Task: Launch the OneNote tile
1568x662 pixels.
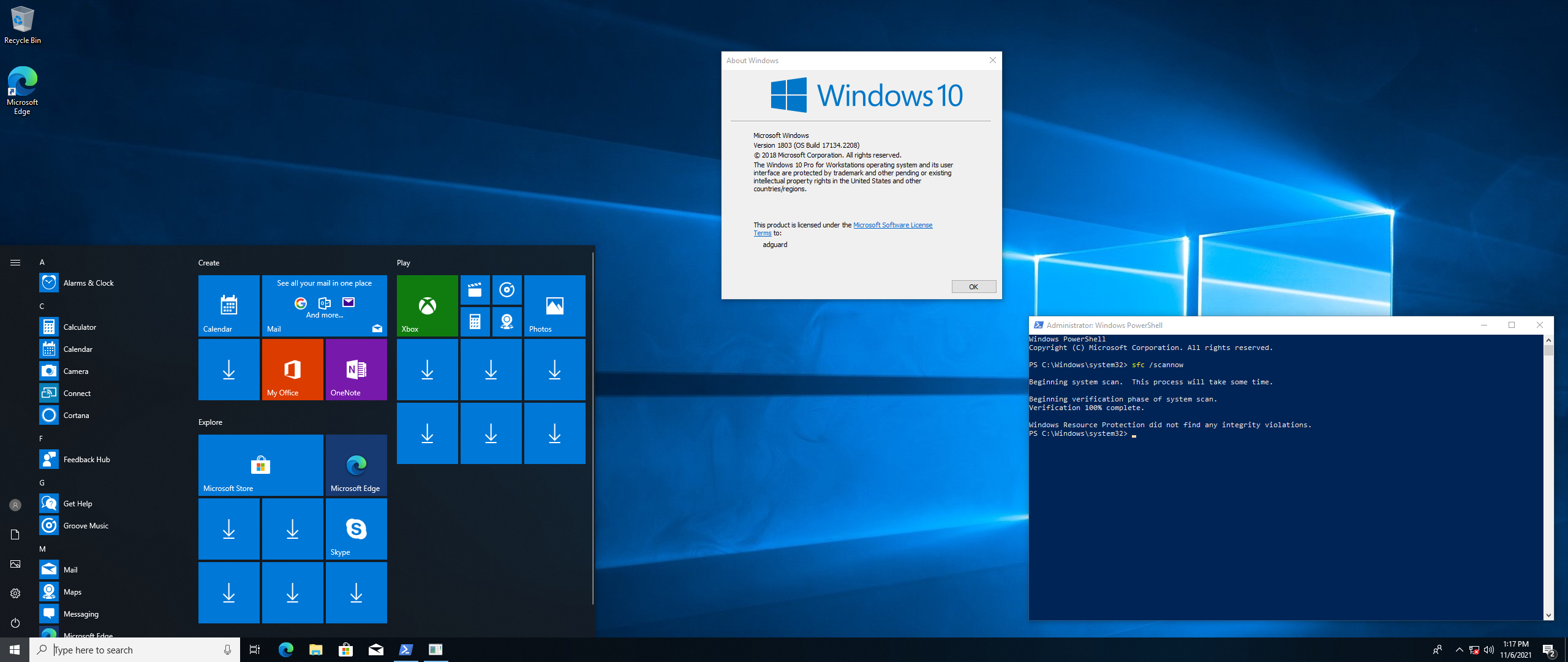Action: pos(356,370)
